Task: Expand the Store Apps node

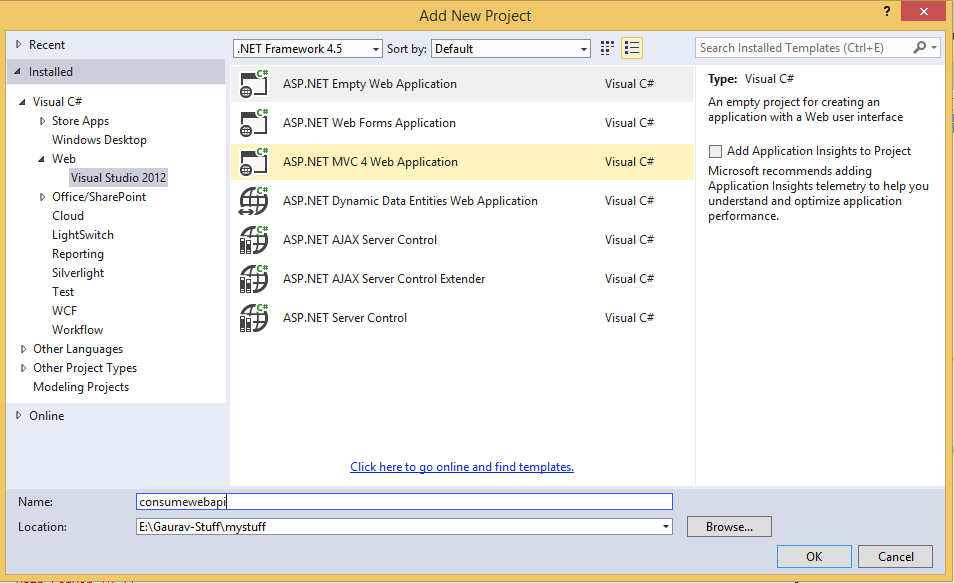Action: point(42,121)
